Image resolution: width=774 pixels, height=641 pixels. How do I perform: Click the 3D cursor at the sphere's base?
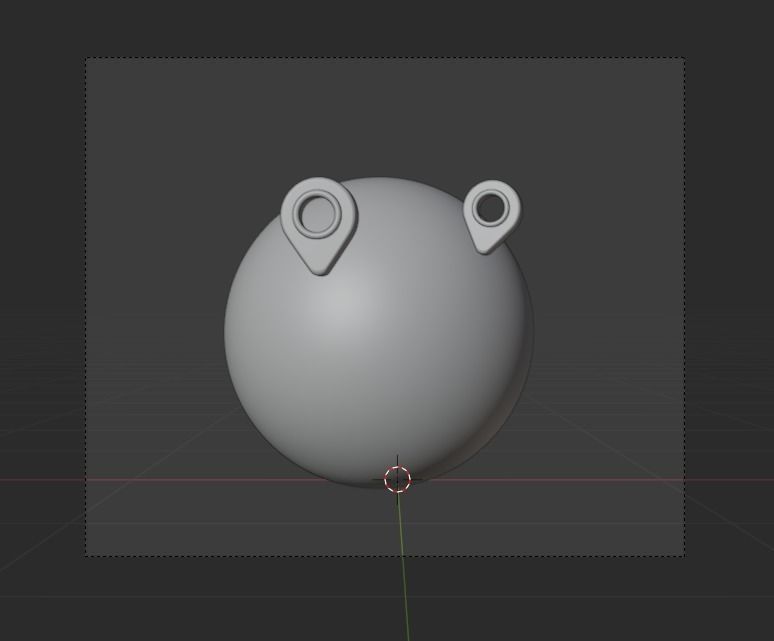coord(397,479)
